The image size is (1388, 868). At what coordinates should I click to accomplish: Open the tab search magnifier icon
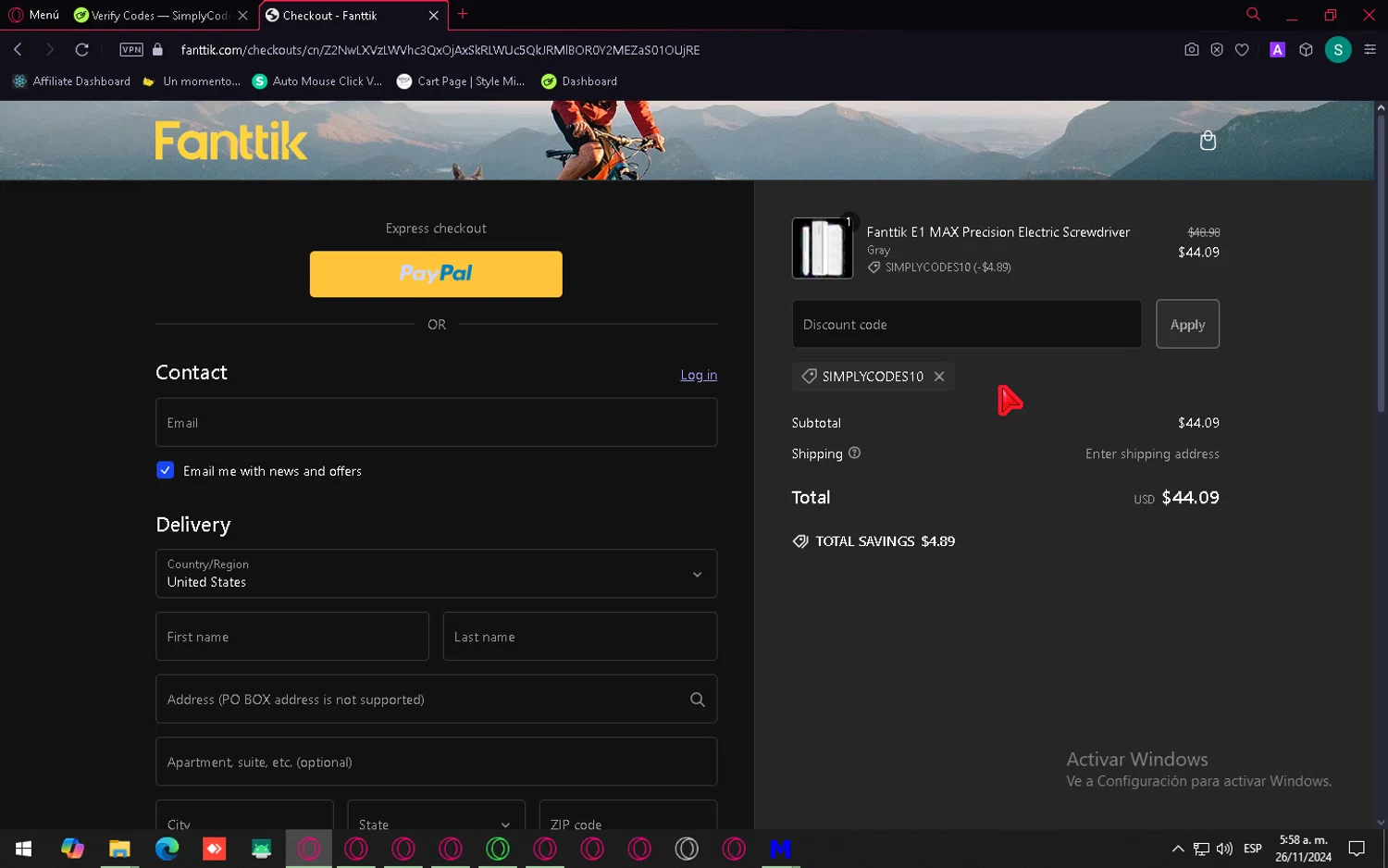(1253, 14)
